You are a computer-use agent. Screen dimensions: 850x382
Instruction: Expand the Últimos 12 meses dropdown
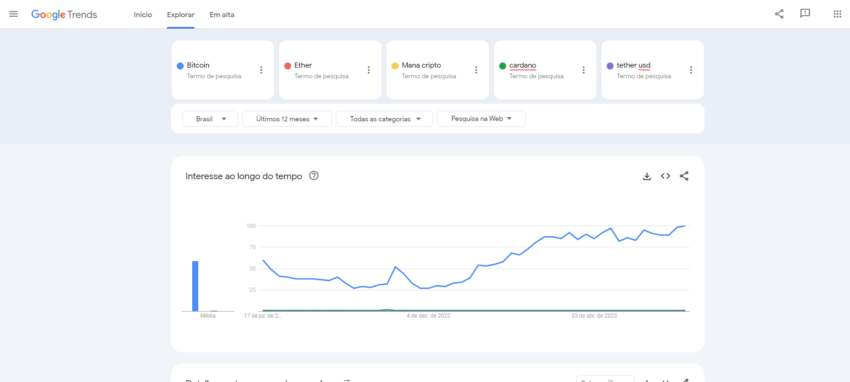[287, 119]
